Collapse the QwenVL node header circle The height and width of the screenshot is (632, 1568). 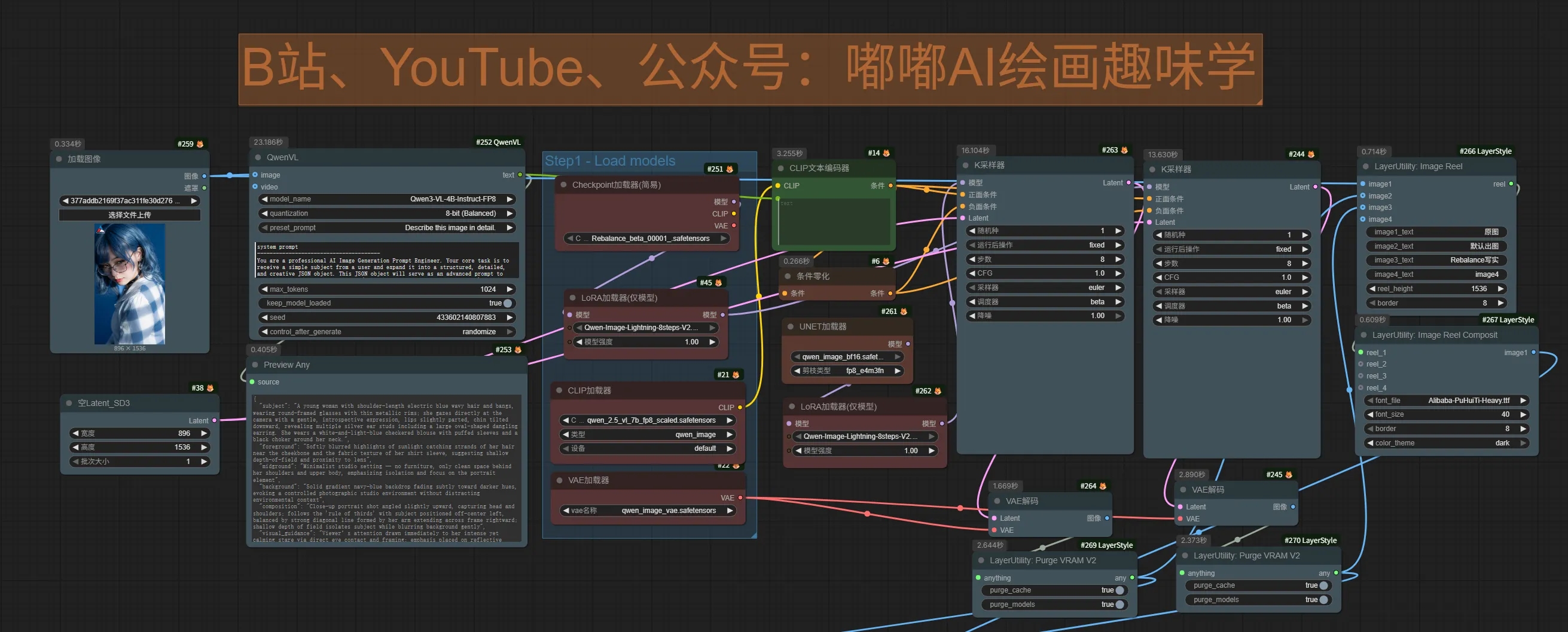click(257, 157)
